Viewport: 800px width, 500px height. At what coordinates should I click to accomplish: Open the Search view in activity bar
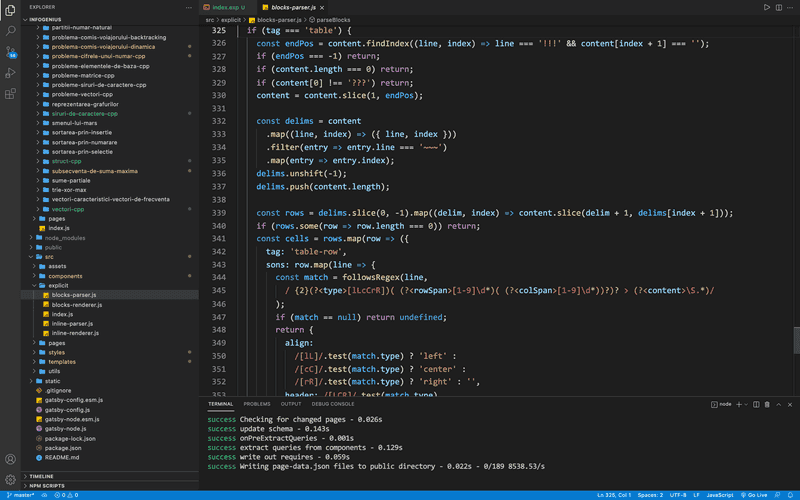pos(11,31)
